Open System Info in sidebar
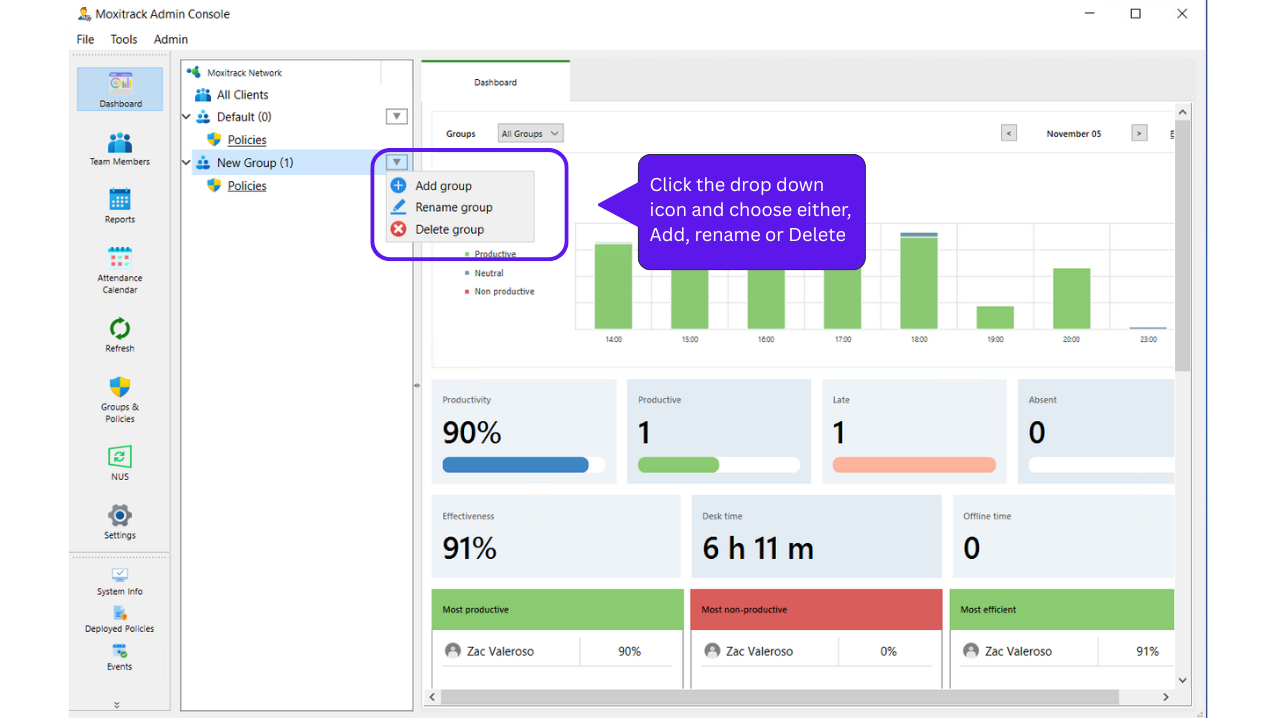The width and height of the screenshot is (1280, 720). (120, 582)
